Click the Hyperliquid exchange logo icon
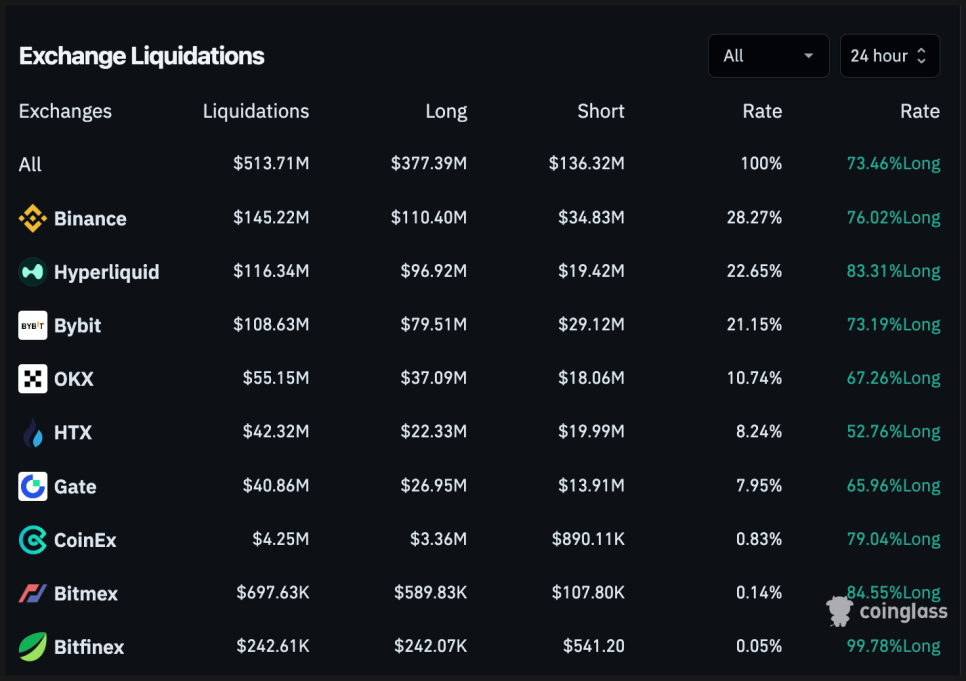Screen dimensions: 966x681 [x=33, y=272]
